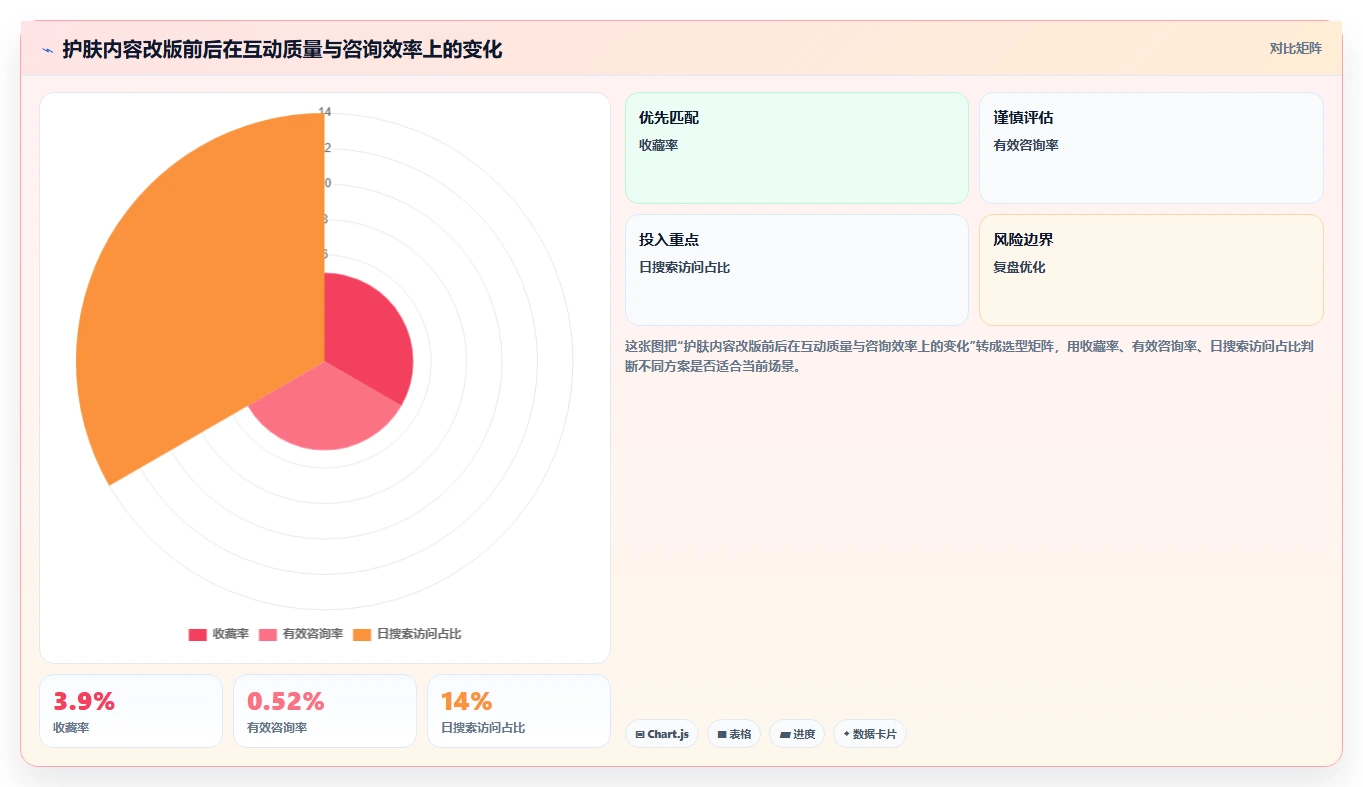This screenshot has width=1363, height=787.
Task: Click the axis tick label 14
Action: [325, 112]
